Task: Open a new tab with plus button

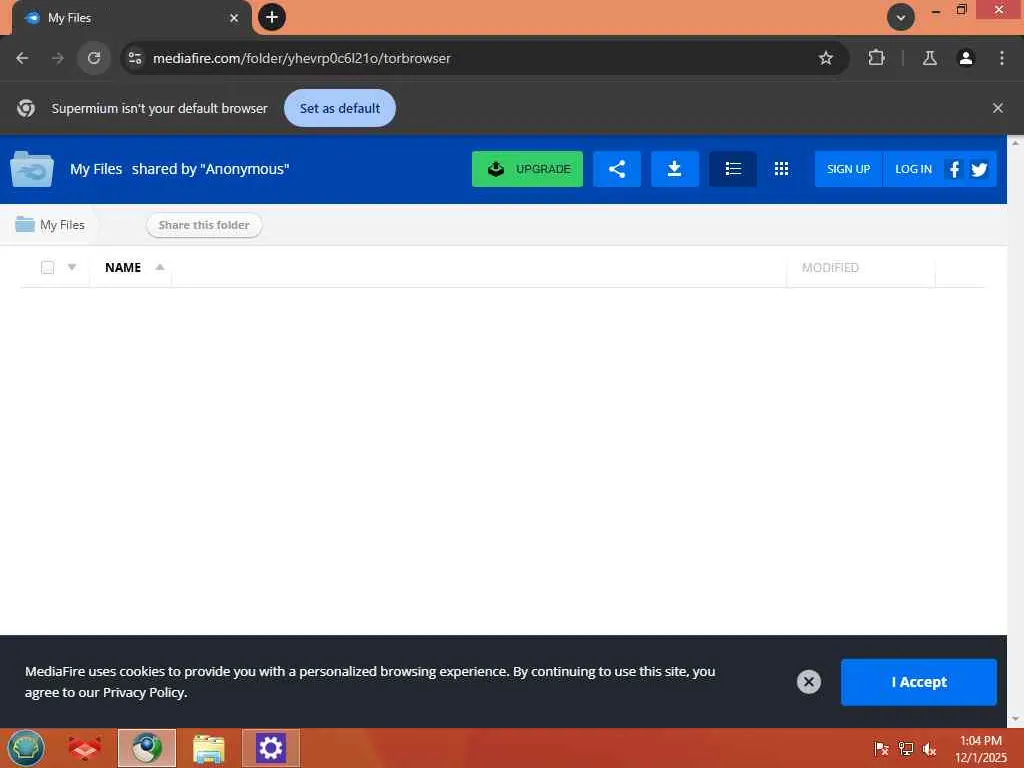Action: pos(272,17)
